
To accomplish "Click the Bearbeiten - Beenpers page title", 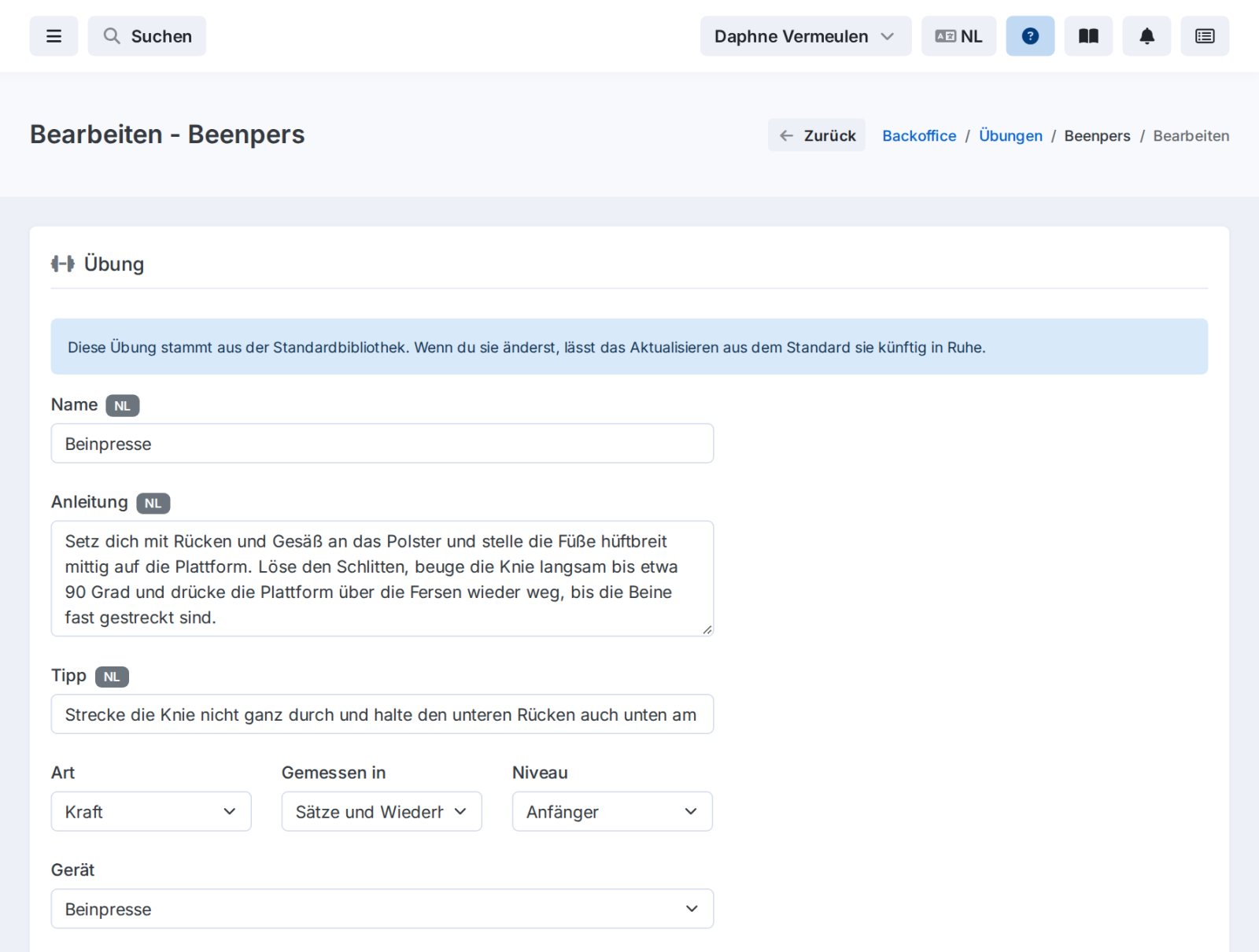I will pyautogui.click(x=168, y=135).
